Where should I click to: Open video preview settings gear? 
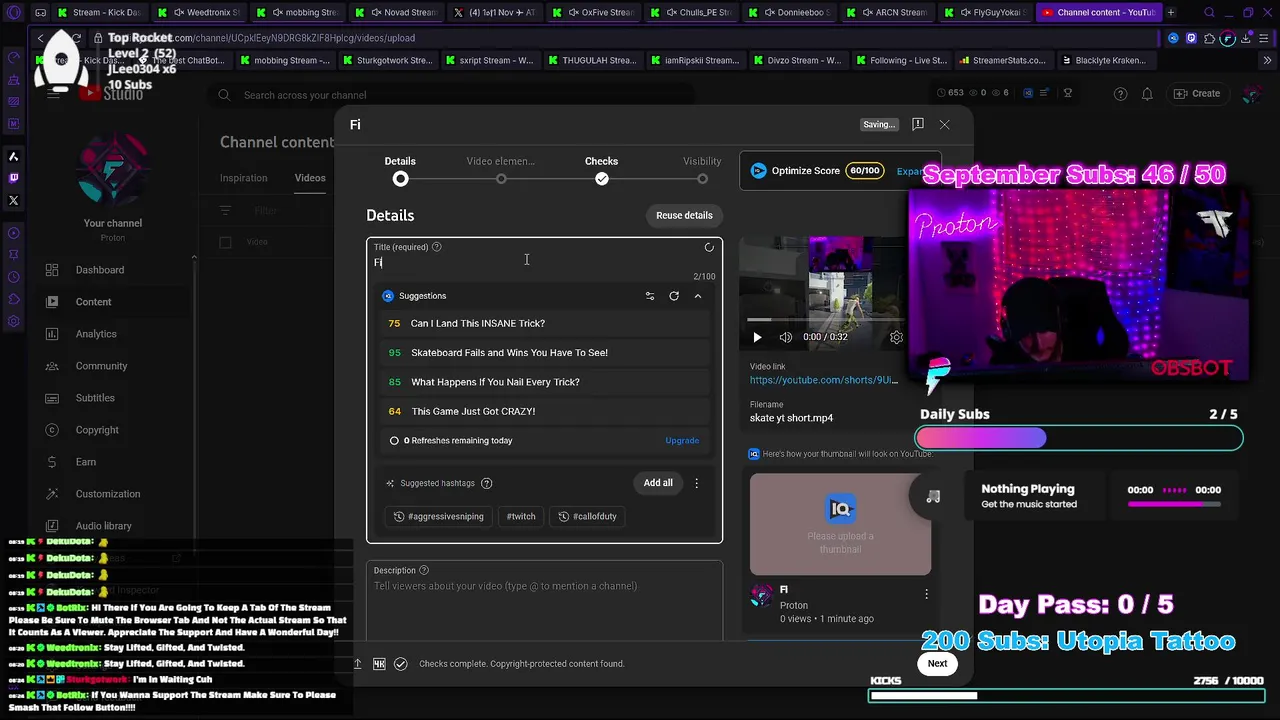pyautogui.click(x=896, y=337)
